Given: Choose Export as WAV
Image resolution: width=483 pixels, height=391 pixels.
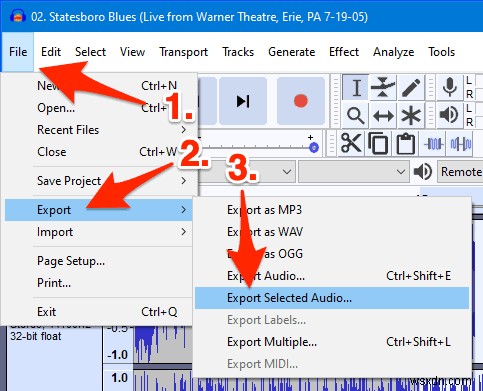Looking at the screenshot, I should click(332, 232).
